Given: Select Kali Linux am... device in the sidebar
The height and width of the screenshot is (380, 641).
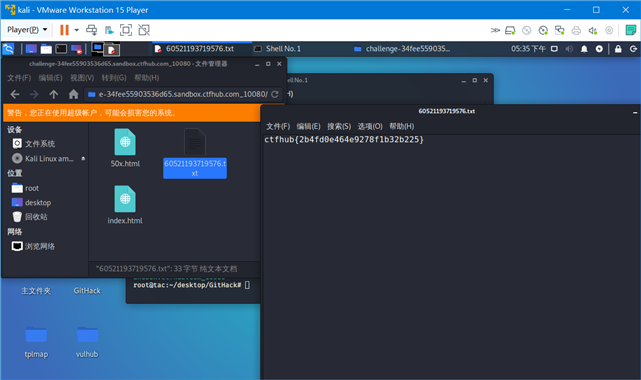Looking at the screenshot, I should (43, 159).
